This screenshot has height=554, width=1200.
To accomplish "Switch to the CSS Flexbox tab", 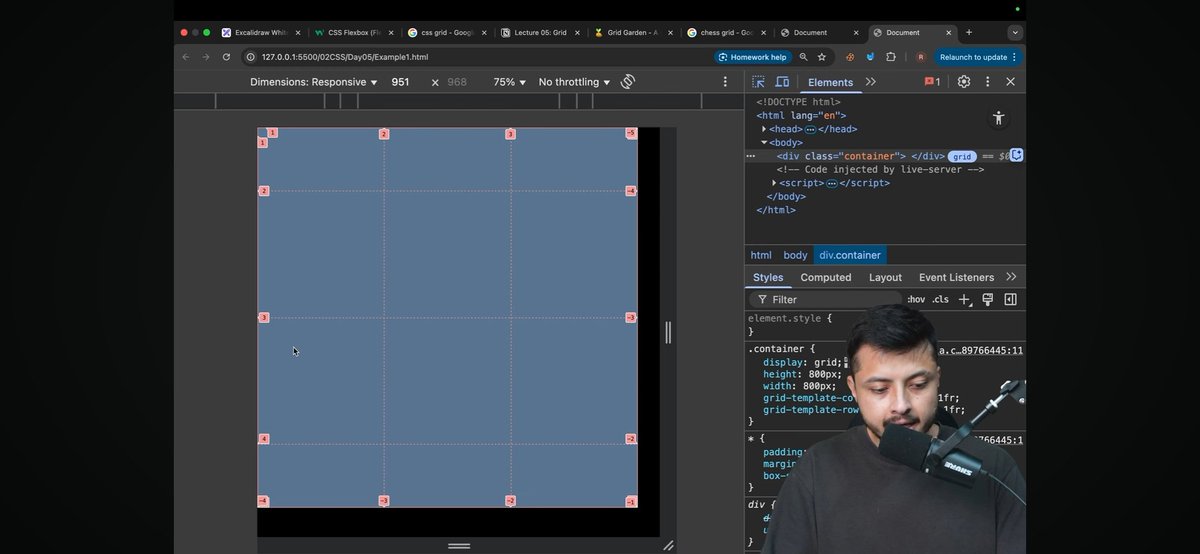I will (x=352, y=32).
